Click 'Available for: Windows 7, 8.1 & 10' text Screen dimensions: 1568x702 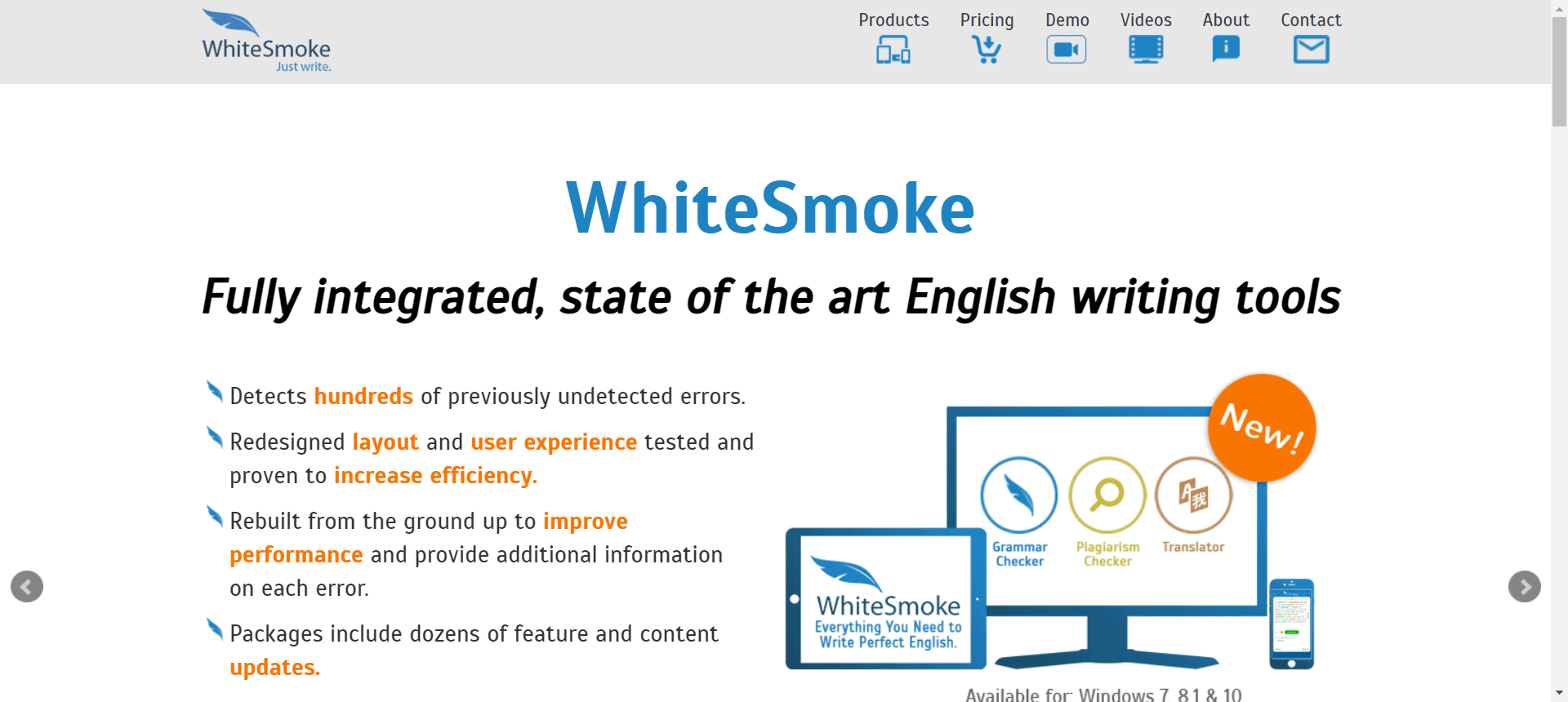click(1103, 695)
